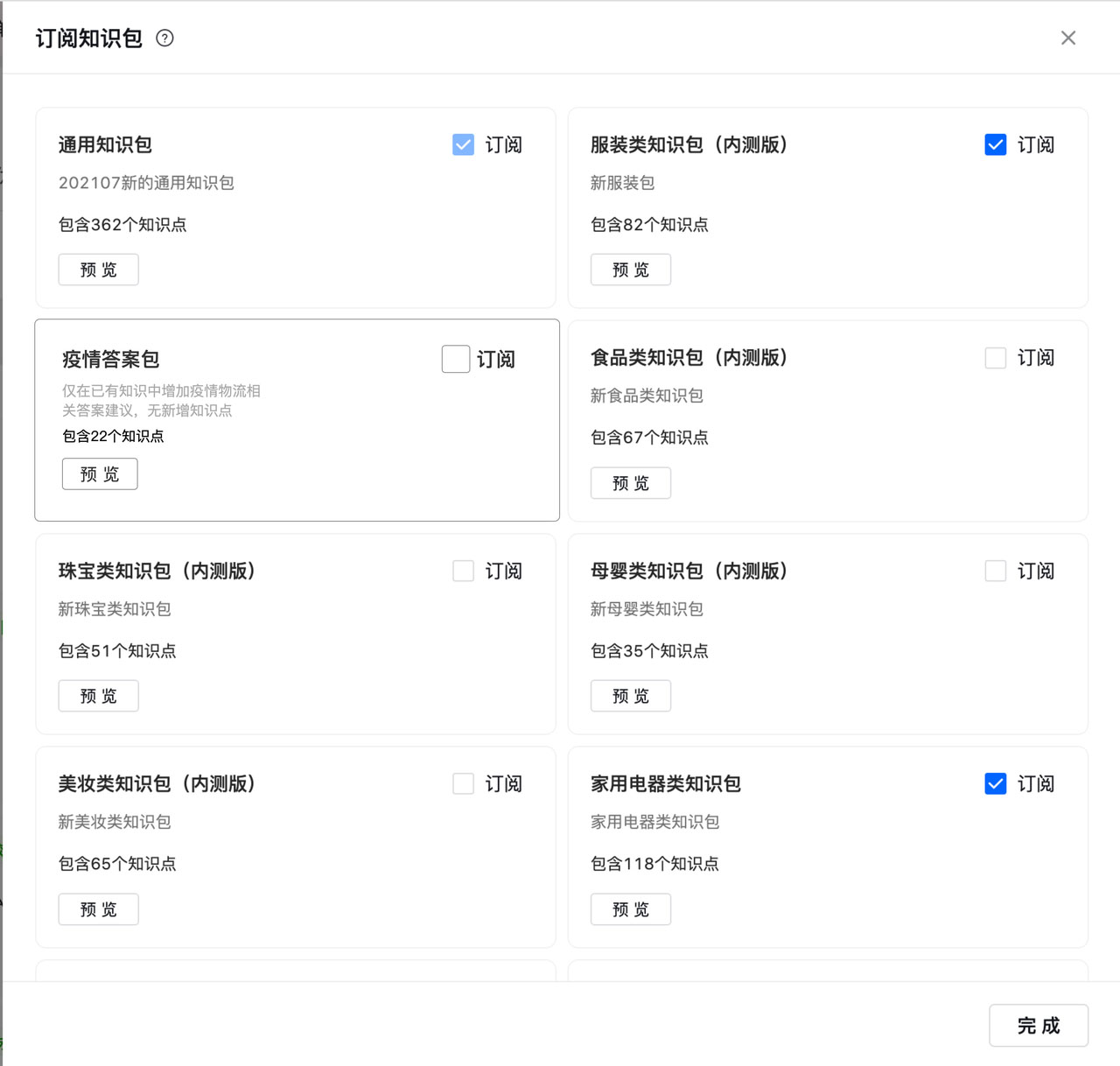Preview the 美妆类知识包

[99, 909]
